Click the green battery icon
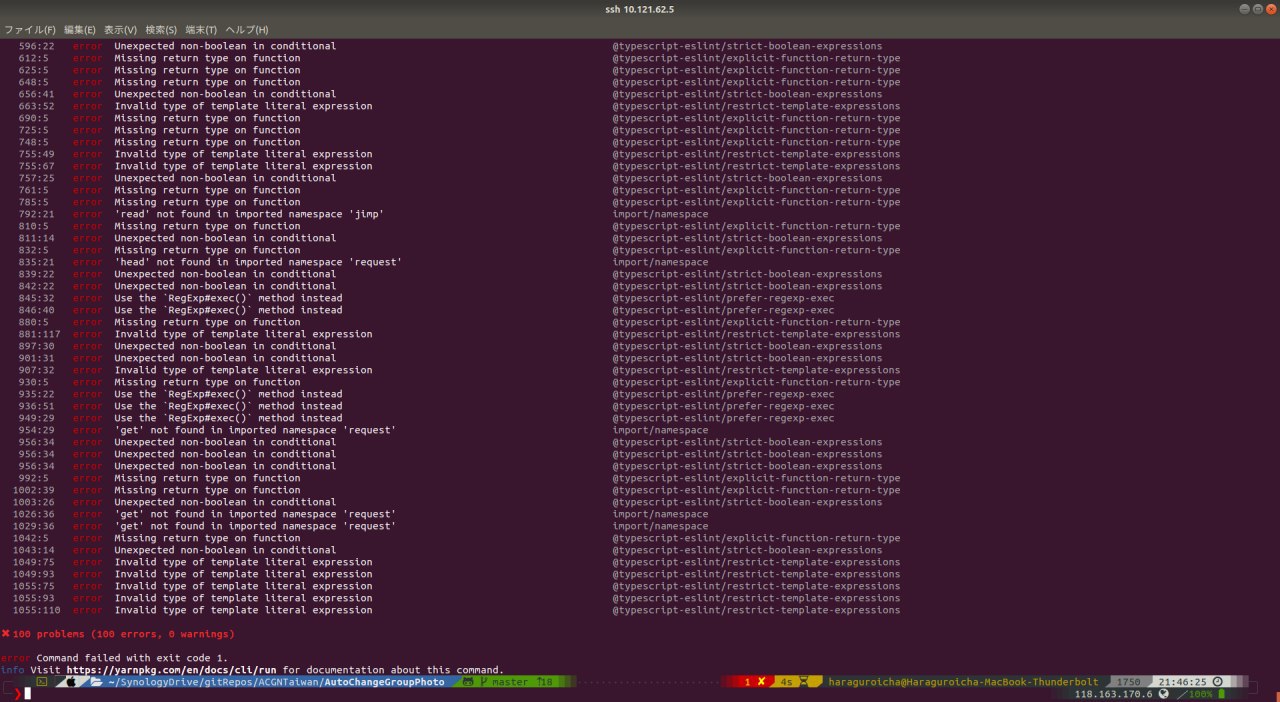Viewport: 1280px width, 702px height. click(1221, 693)
